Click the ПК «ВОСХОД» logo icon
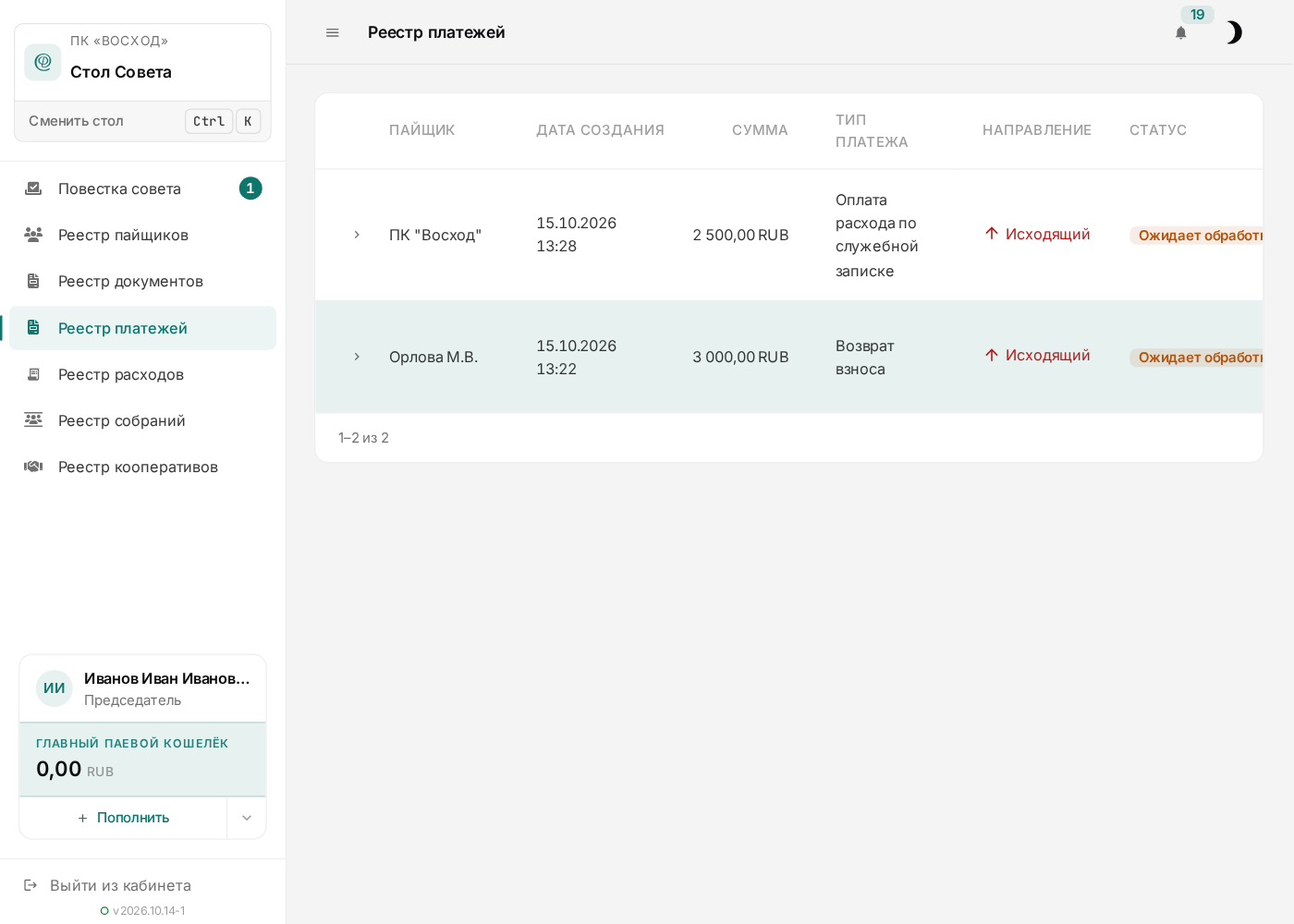 [43, 62]
